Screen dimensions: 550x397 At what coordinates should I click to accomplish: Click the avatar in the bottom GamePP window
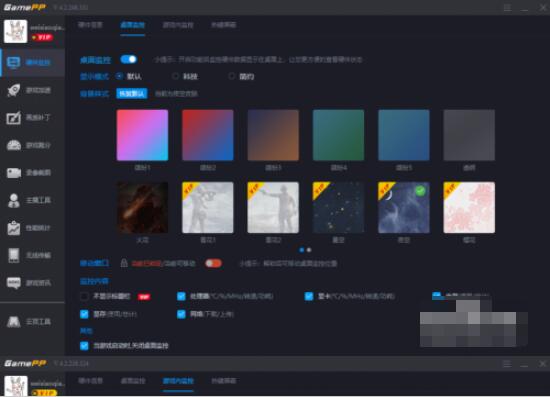pyautogui.click(x=16, y=386)
